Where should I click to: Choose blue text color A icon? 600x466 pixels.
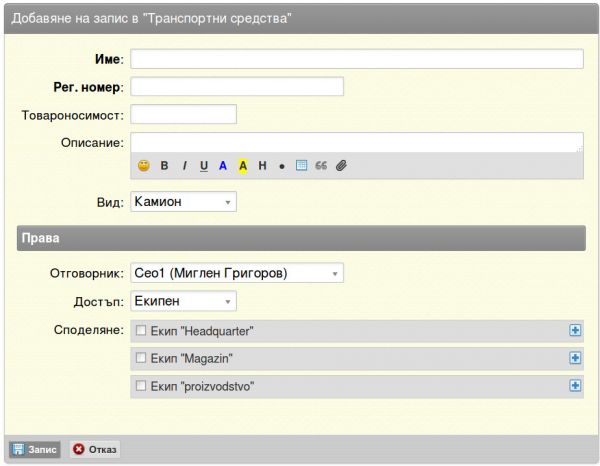point(223,166)
